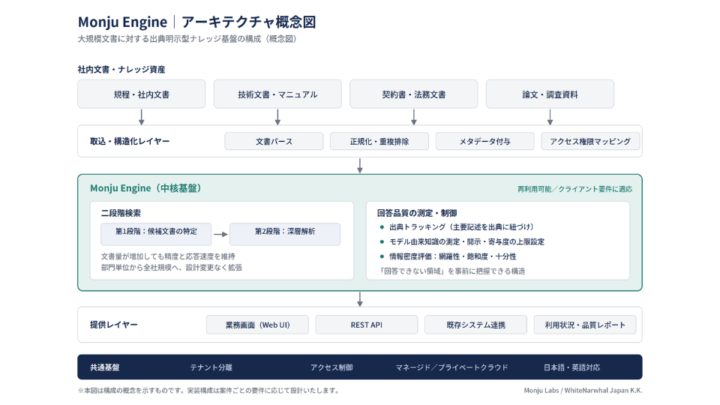The height and width of the screenshot is (405, 720).
Task: Click the メタデータ付与 box
Action: click(485, 141)
